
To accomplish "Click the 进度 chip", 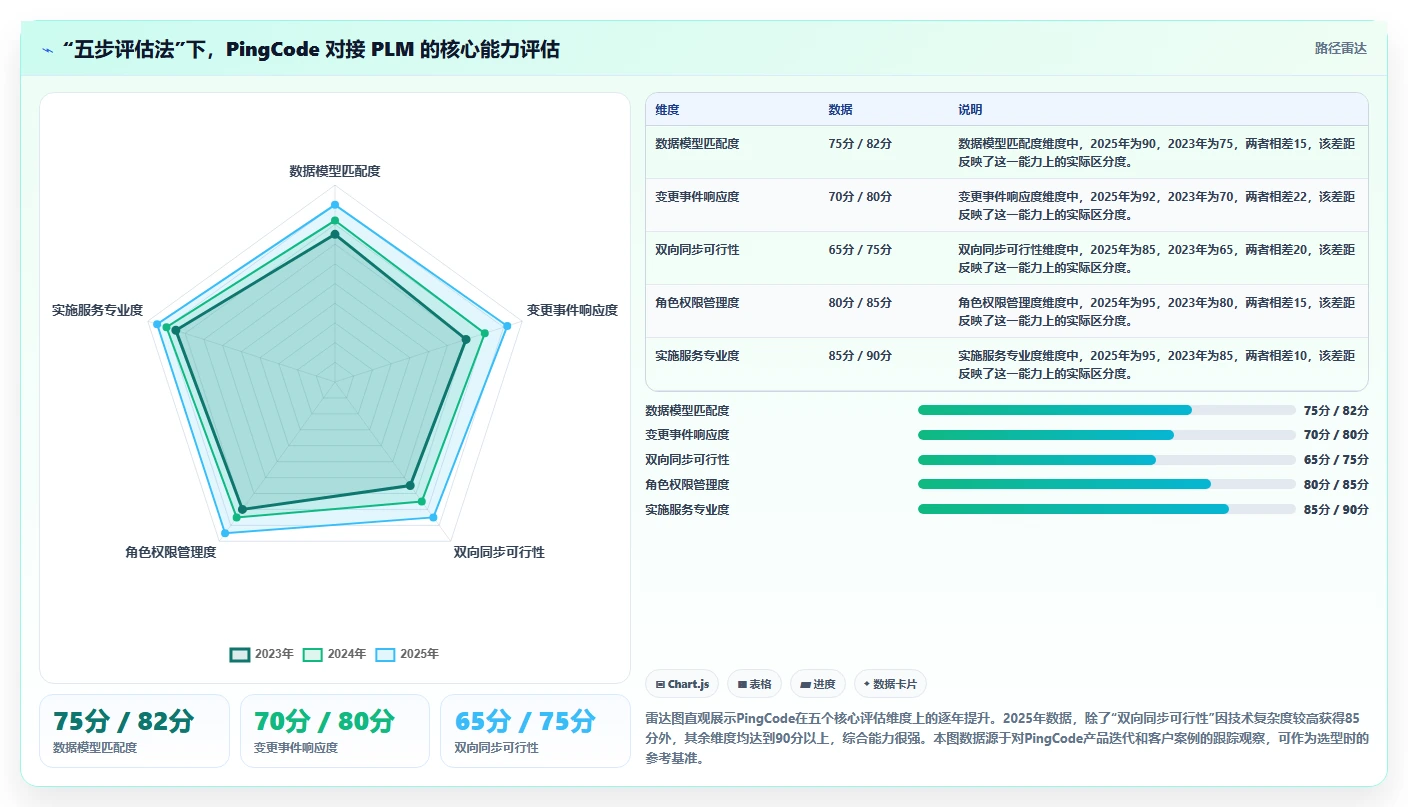I will [817, 684].
